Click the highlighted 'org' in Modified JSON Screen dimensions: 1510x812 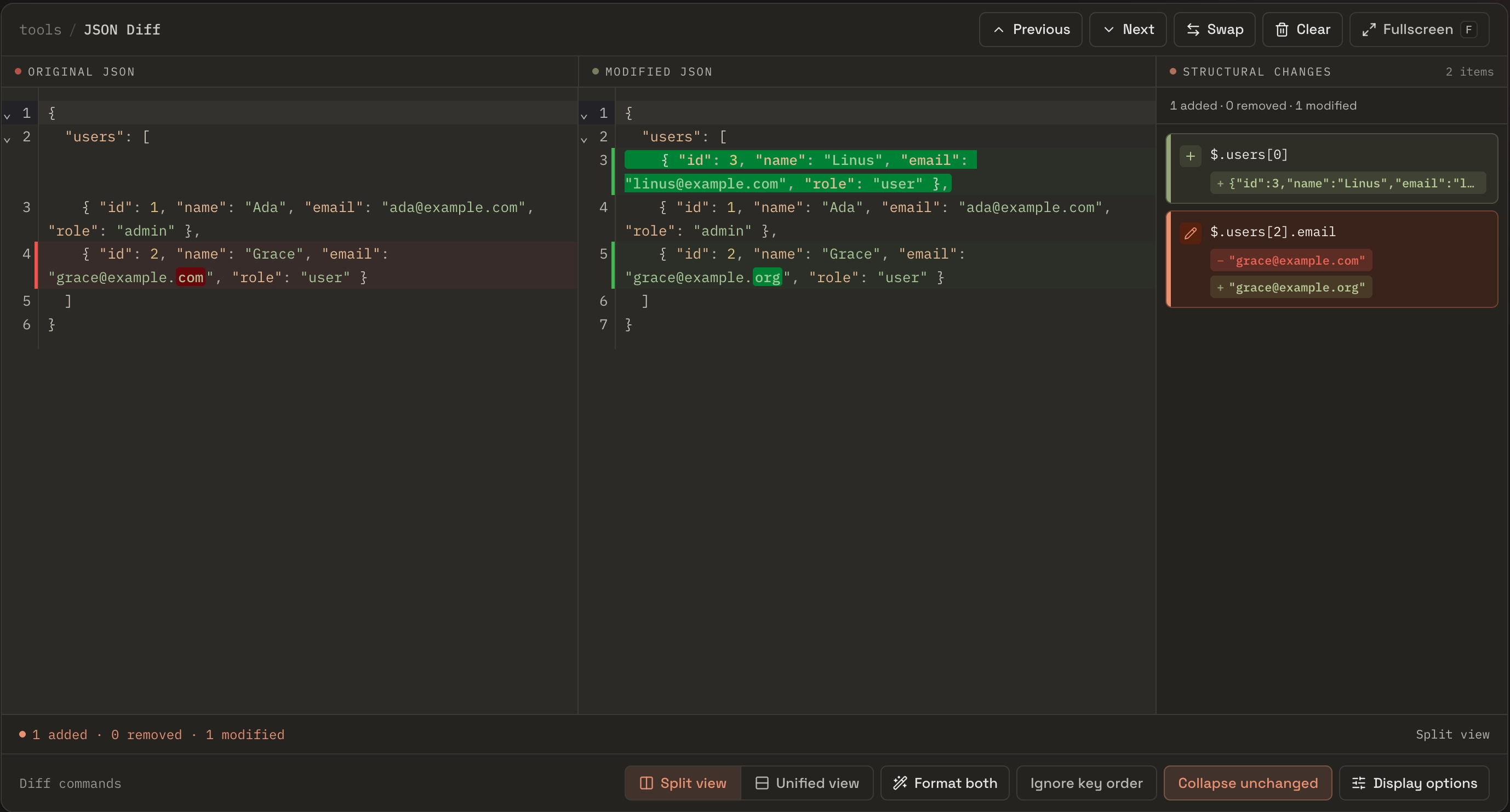[767, 277]
